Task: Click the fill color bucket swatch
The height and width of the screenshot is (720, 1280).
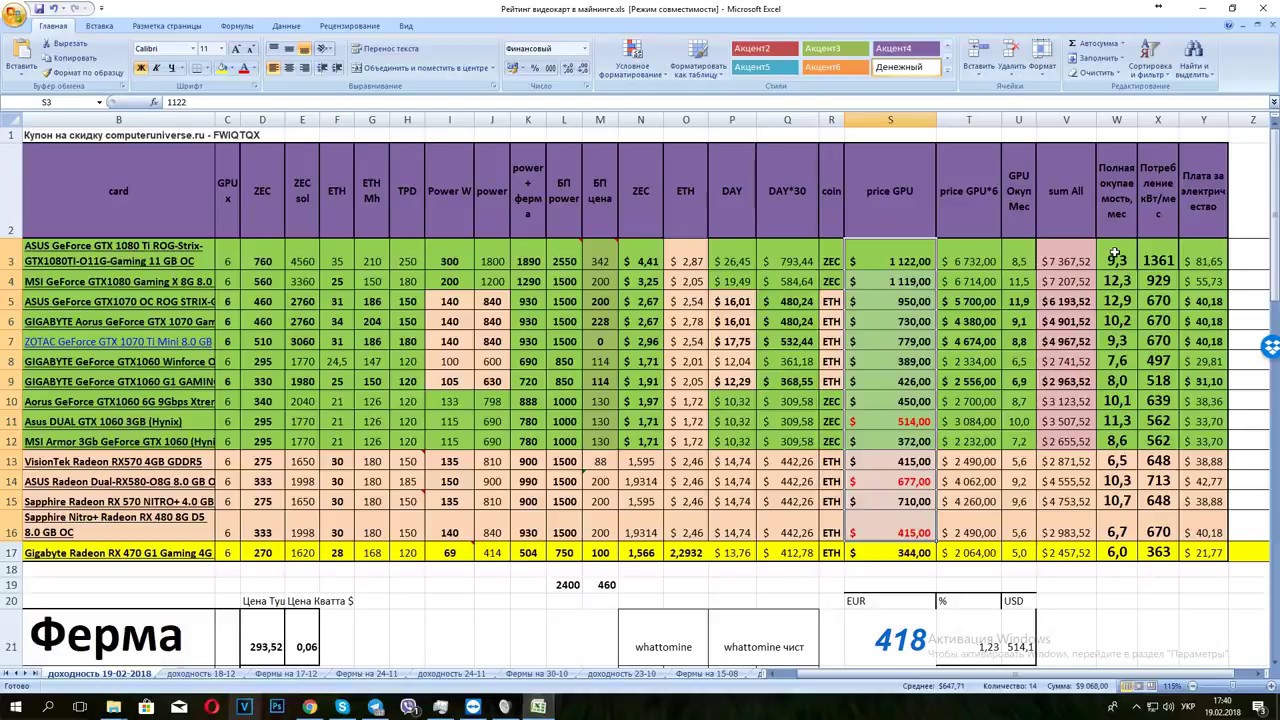Action: (221, 68)
